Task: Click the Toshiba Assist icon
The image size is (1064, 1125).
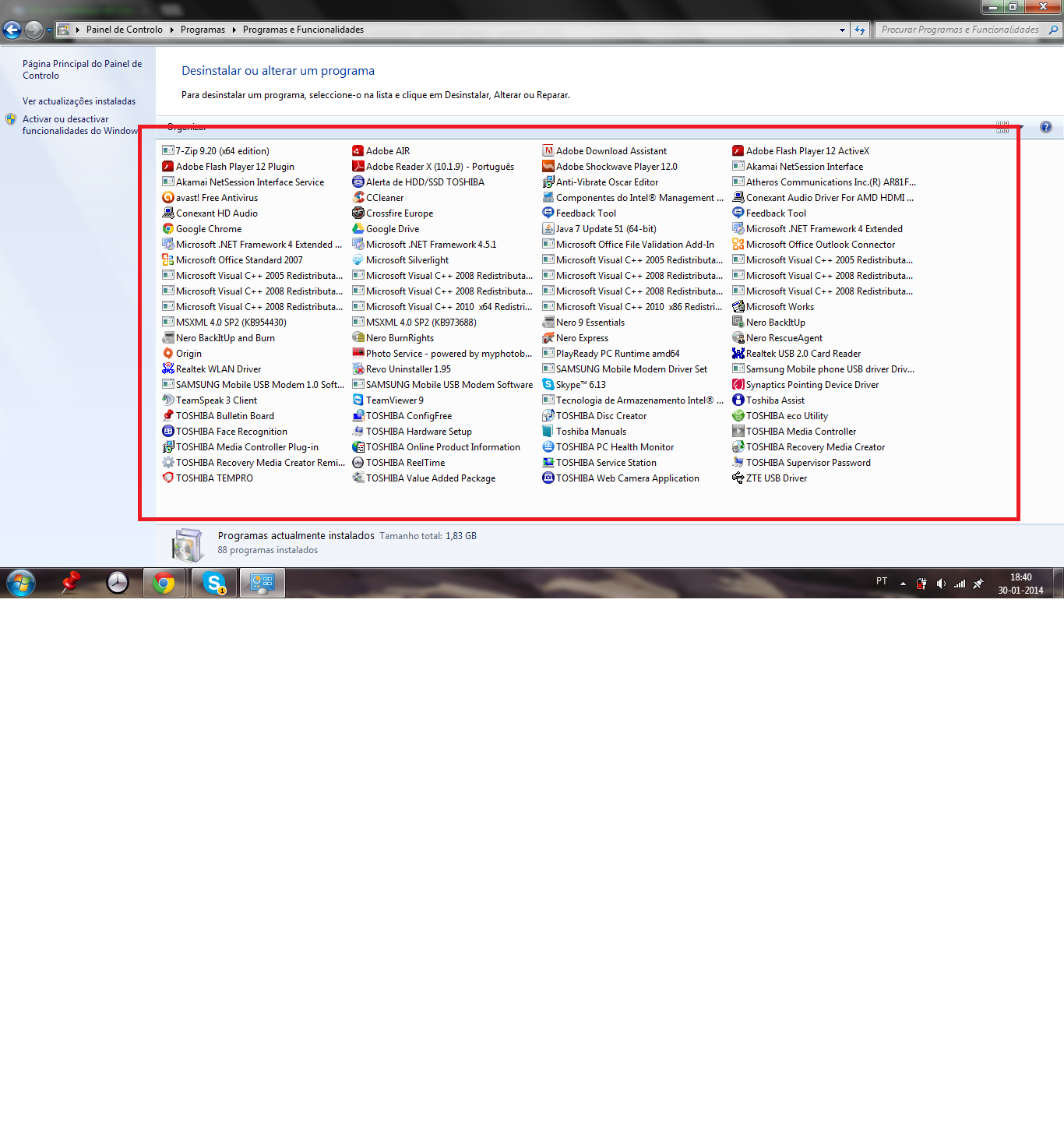Action: [x=738, y=400]
